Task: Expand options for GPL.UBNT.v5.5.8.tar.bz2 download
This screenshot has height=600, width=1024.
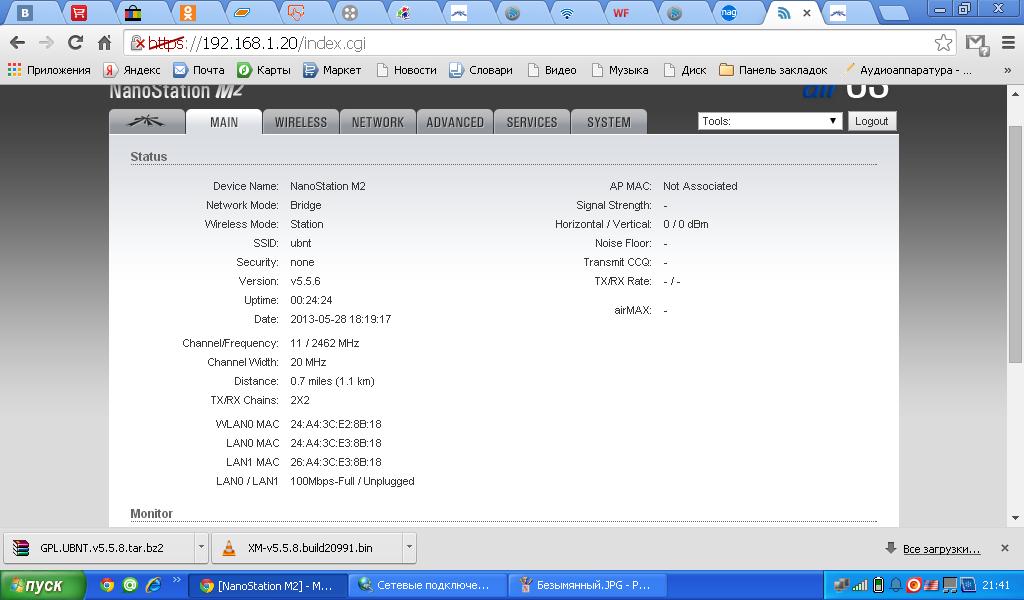Action: click(x=201, y=547)
